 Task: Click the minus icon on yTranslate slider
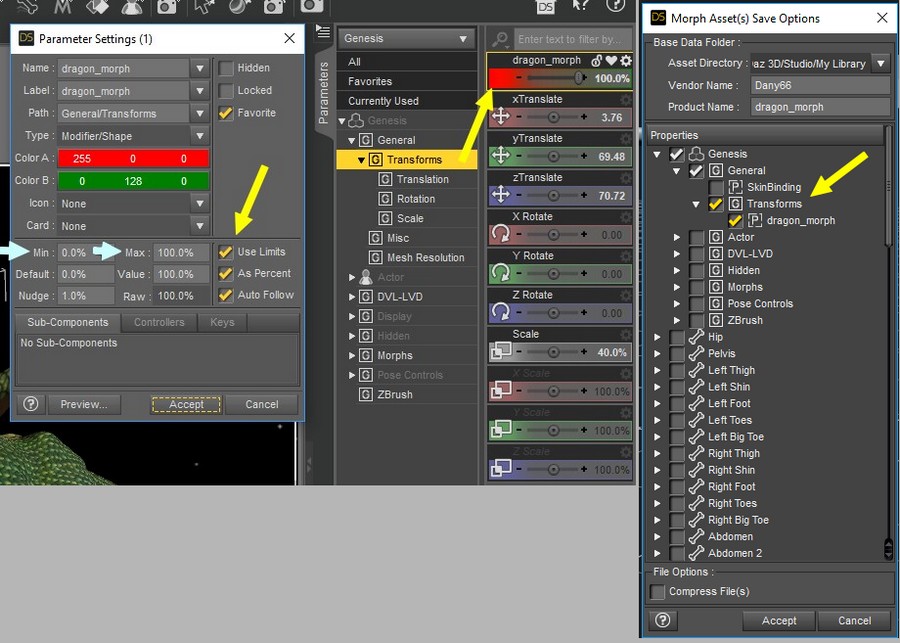pos(519,156)
